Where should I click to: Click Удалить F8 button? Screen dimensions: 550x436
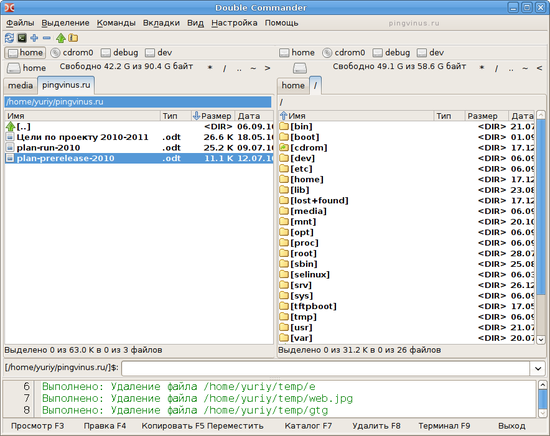376,426
